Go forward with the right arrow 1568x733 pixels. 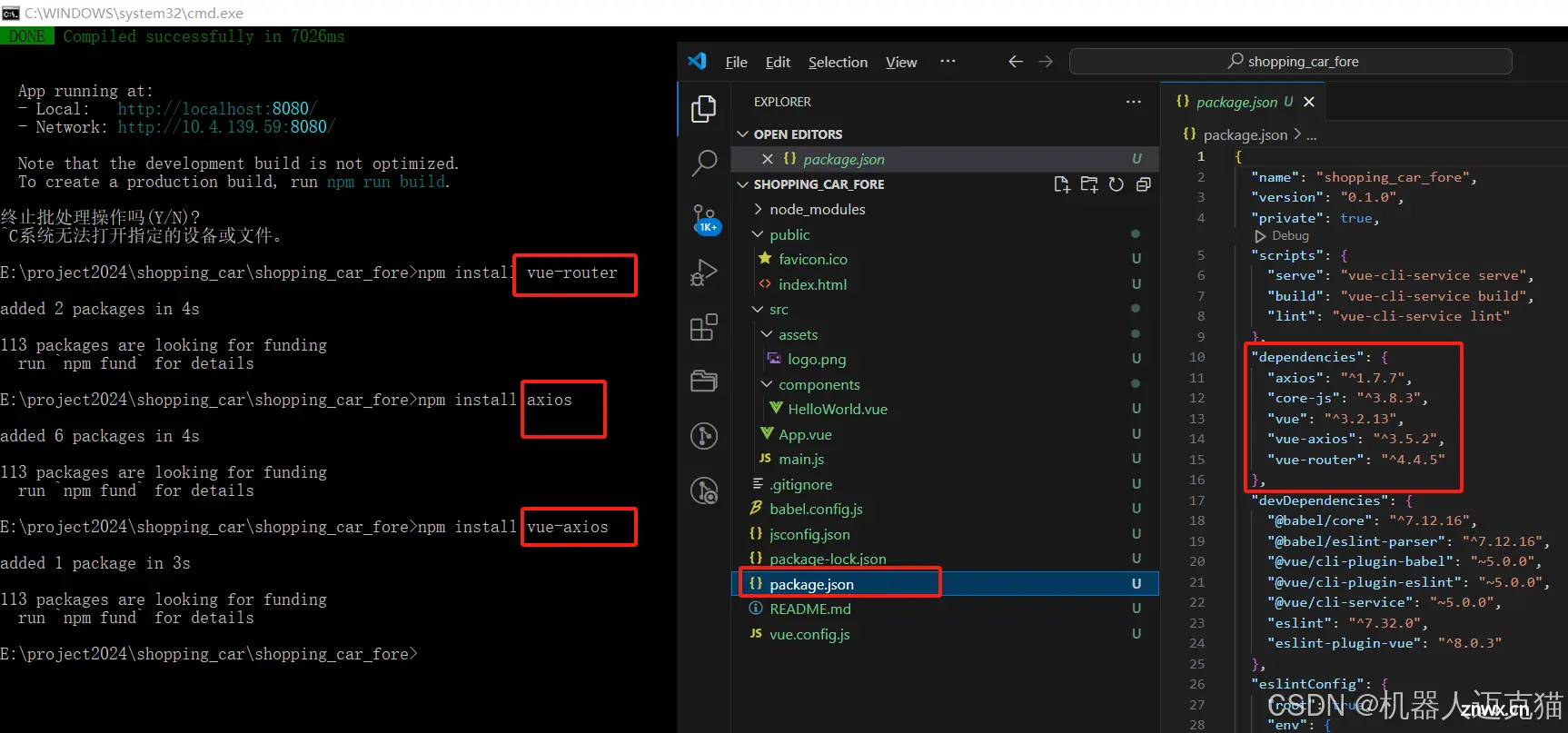click(1046, 61)
